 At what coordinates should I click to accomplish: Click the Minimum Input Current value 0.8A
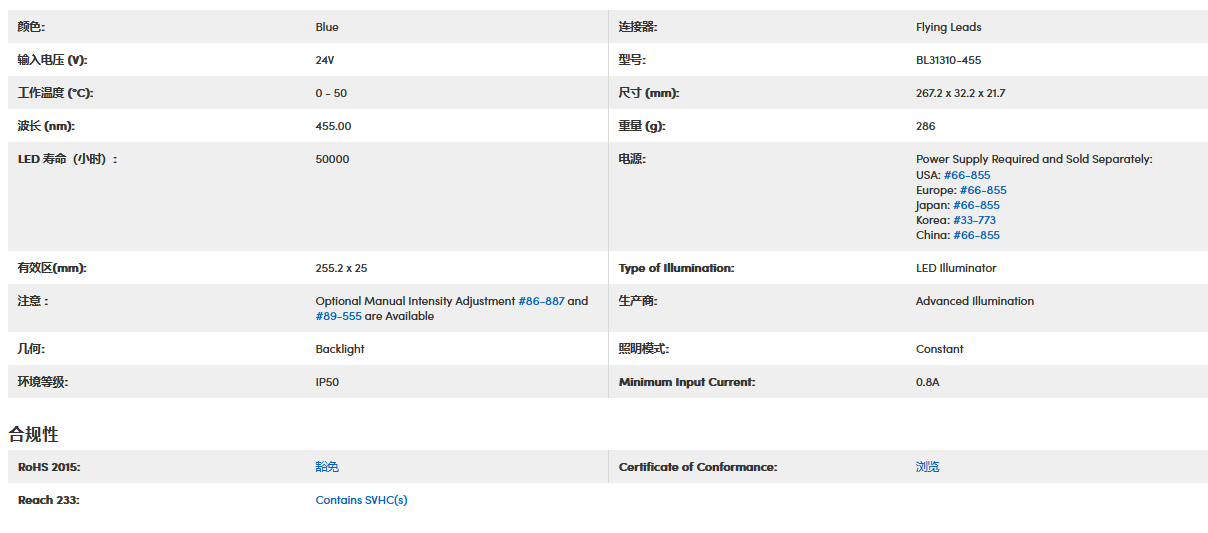coord(927,382)
